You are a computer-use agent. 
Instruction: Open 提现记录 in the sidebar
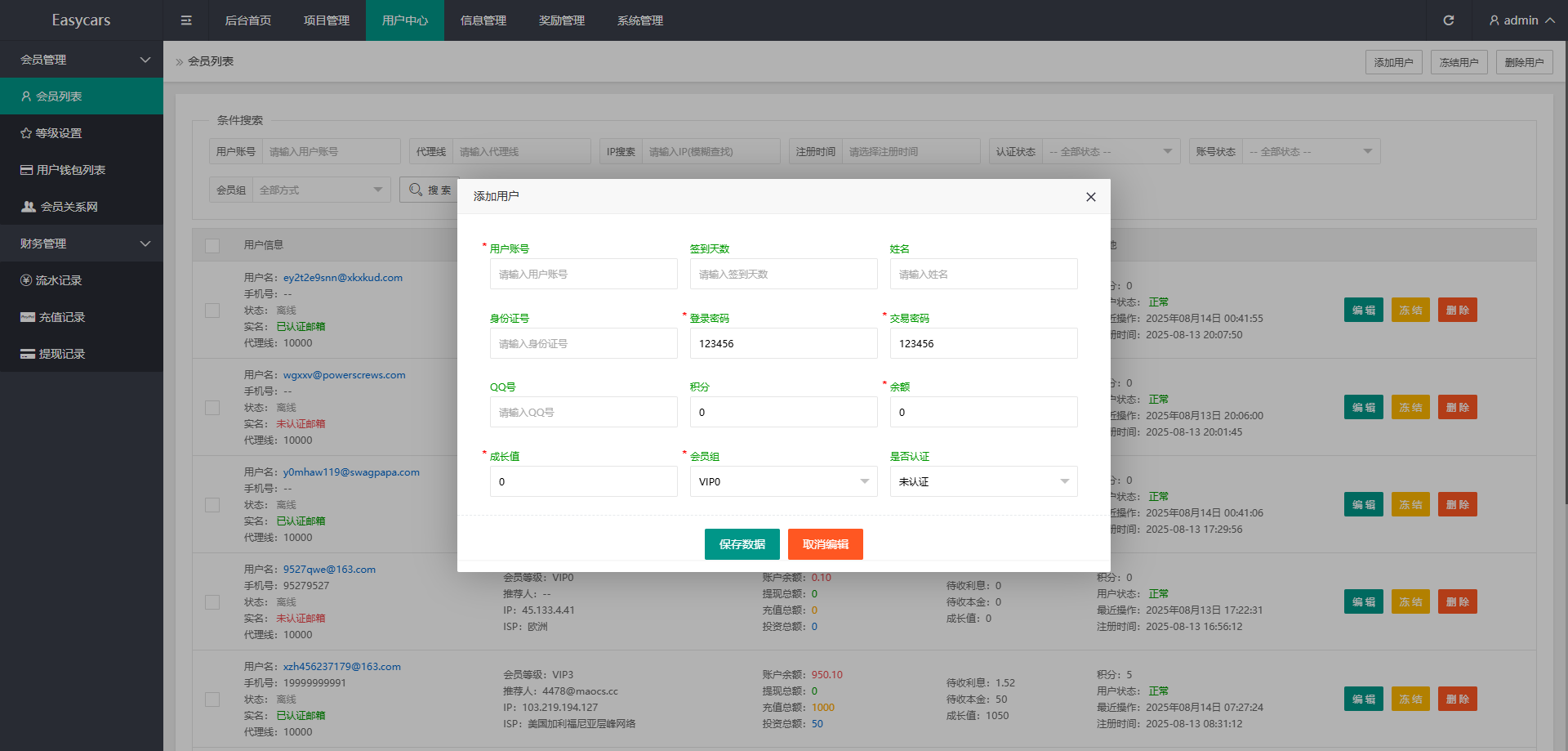53,354
